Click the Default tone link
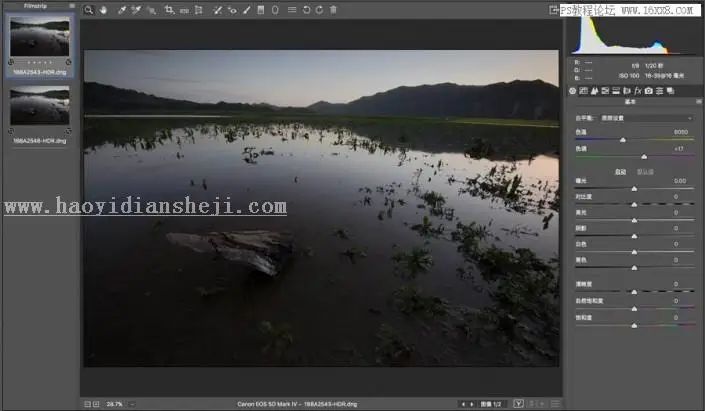Screen dimensions: 705x411 (x=645, y=172)
